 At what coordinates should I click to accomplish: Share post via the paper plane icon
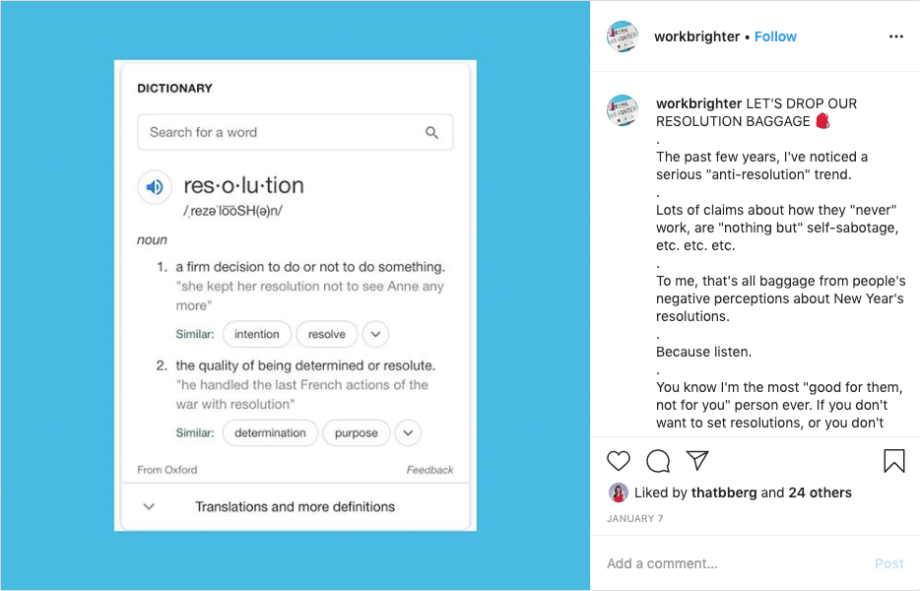[x=697, y=460]
